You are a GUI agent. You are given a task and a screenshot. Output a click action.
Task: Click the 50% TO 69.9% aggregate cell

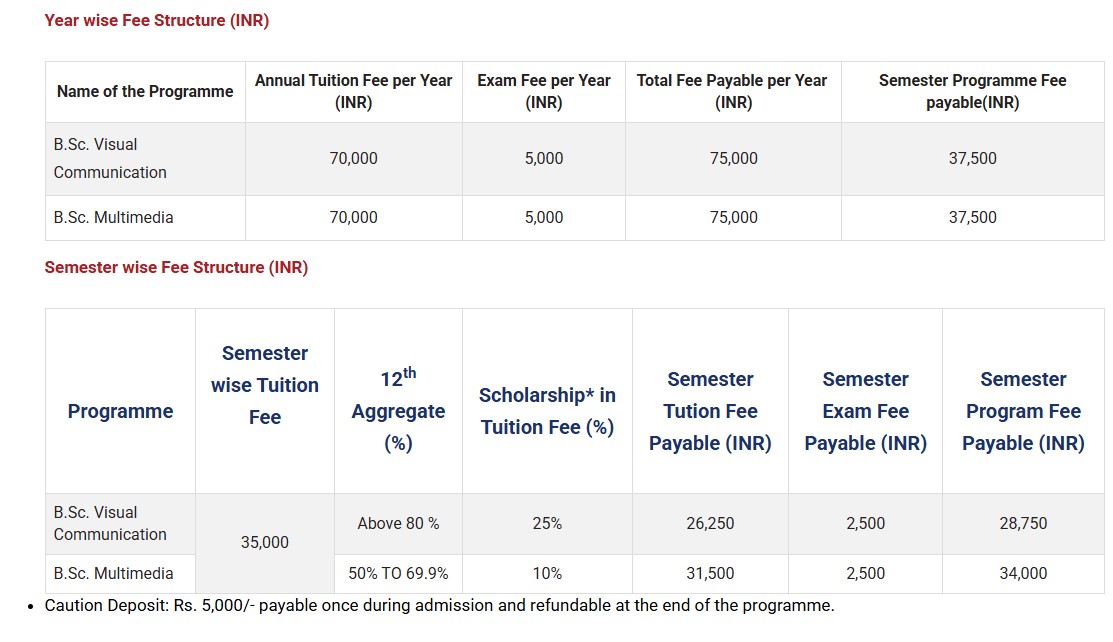398,573
